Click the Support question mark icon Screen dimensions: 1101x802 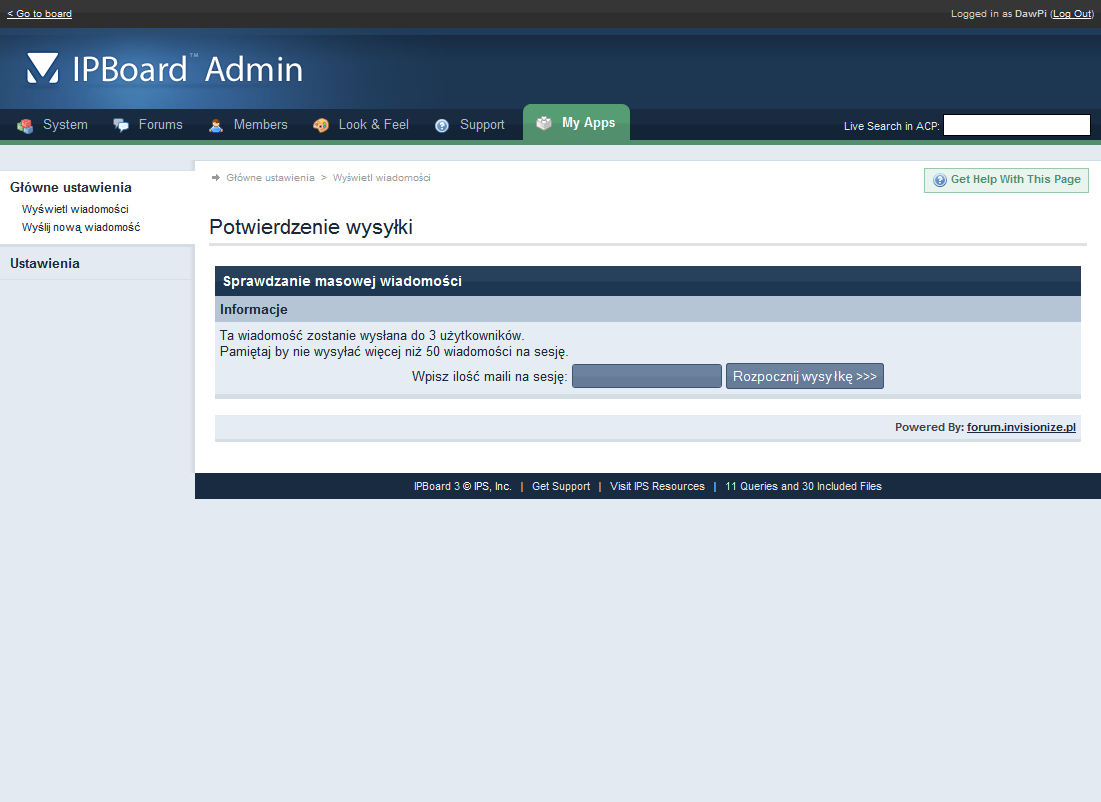point(442,125)
